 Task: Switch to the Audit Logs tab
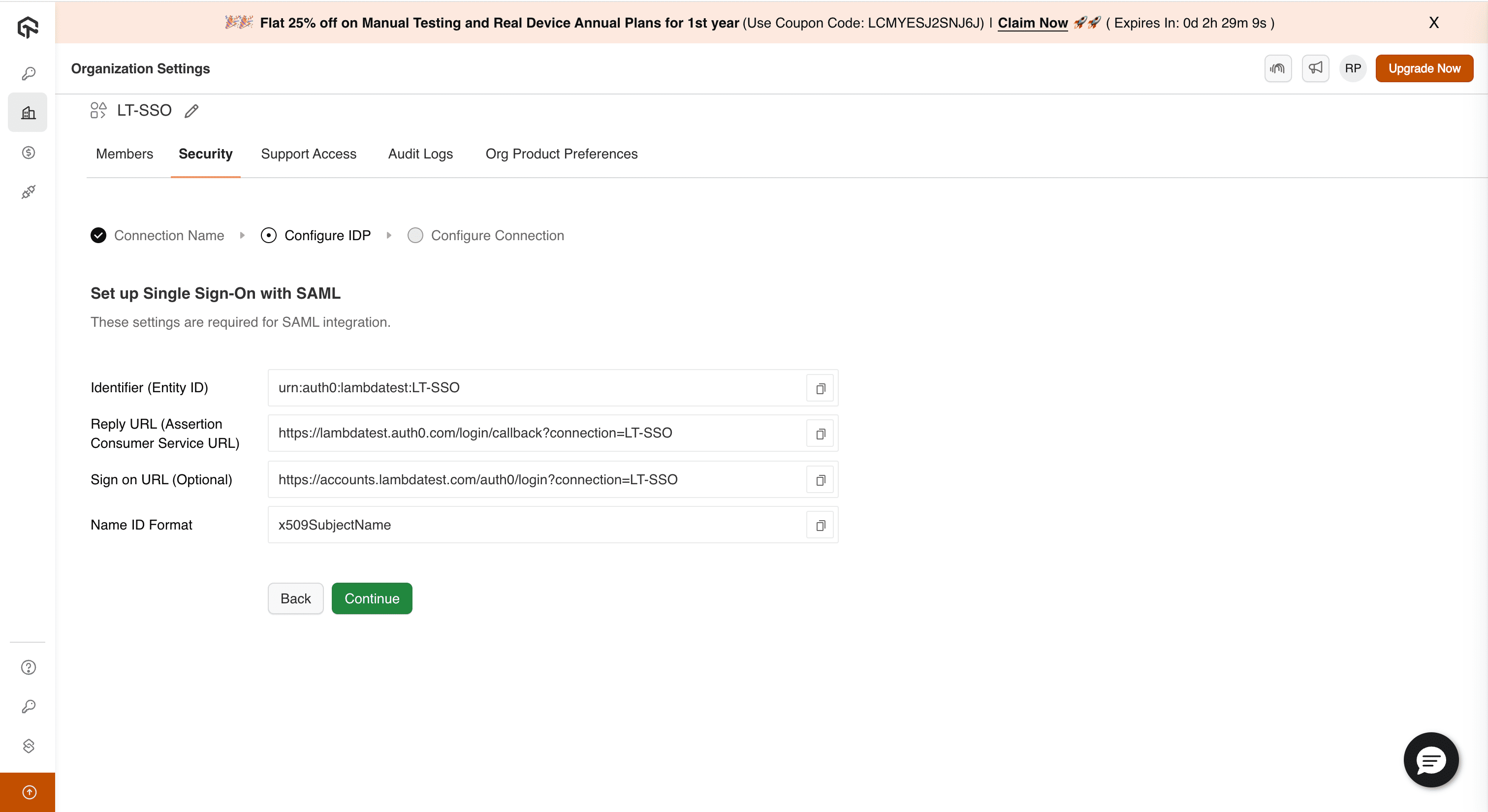click(420, 154)
